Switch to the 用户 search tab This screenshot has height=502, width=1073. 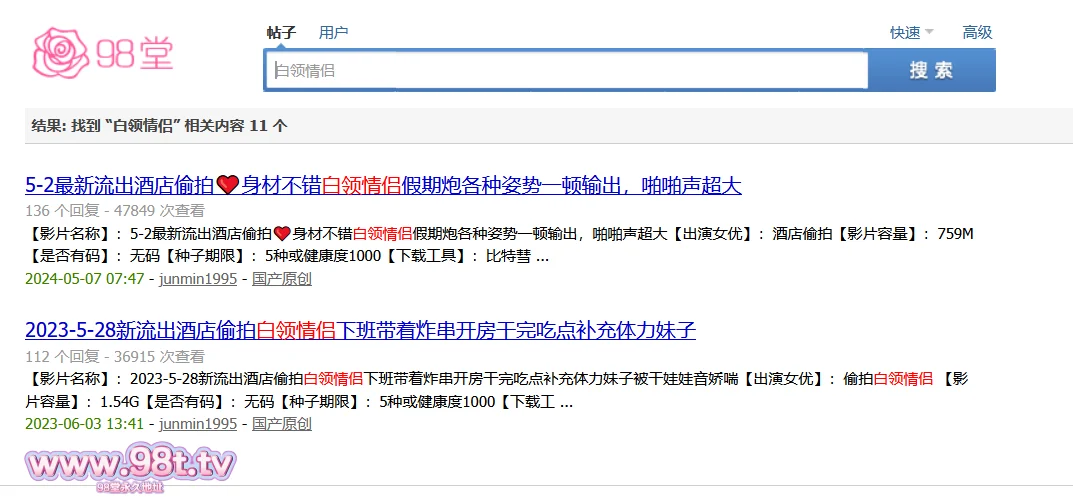[x=333, y=33]
